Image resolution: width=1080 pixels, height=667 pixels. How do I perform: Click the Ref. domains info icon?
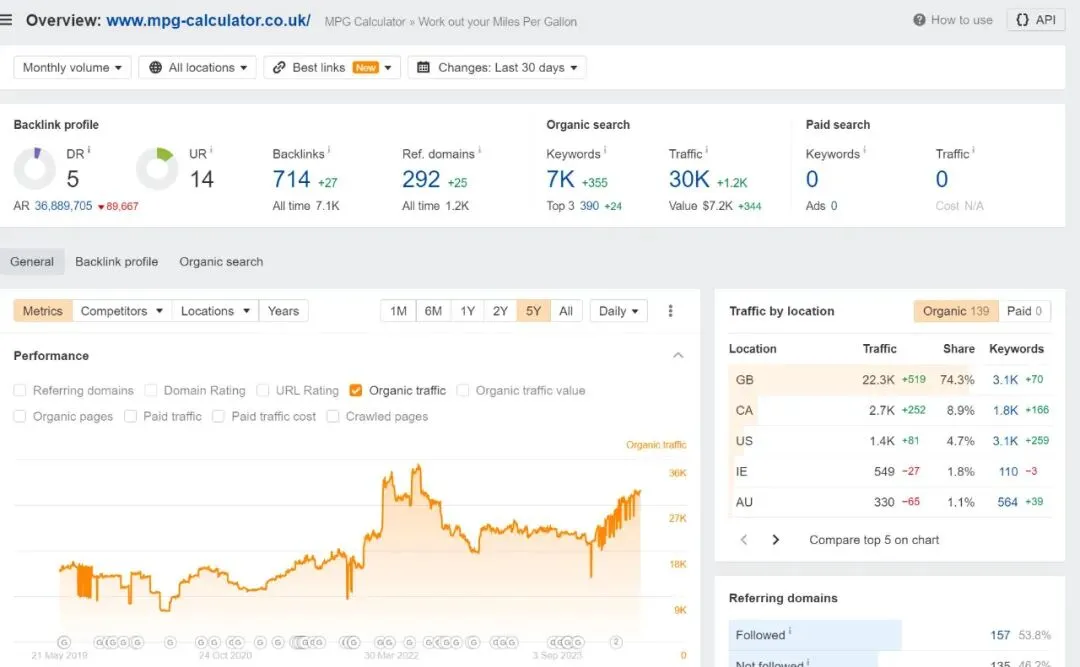pyautogui.click(x=479, y=150)
